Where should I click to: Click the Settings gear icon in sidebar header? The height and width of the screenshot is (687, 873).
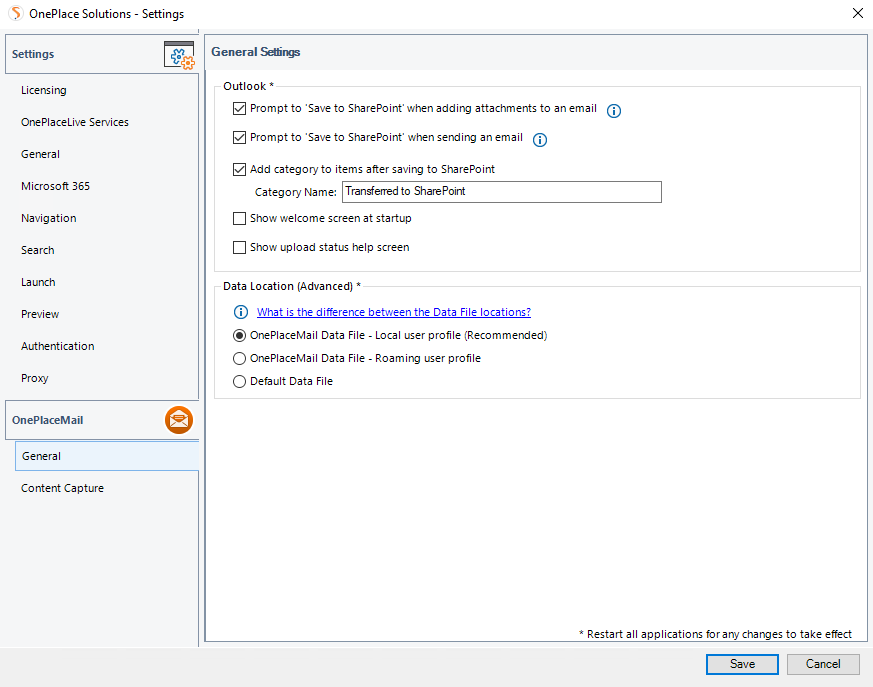point(179,54)
